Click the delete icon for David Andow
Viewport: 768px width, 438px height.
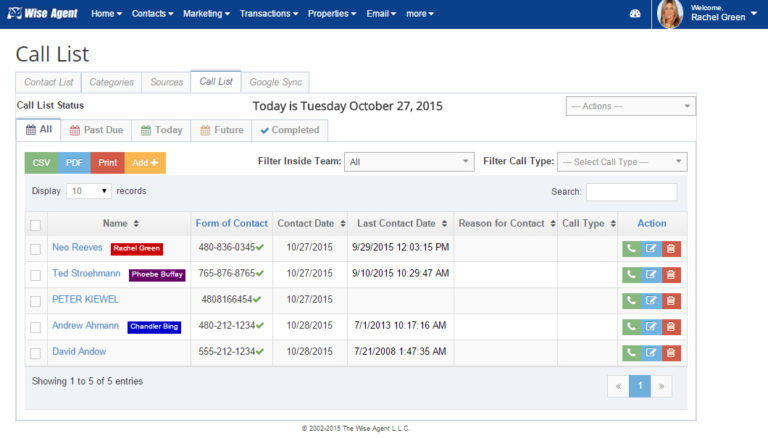coord(671,352)
